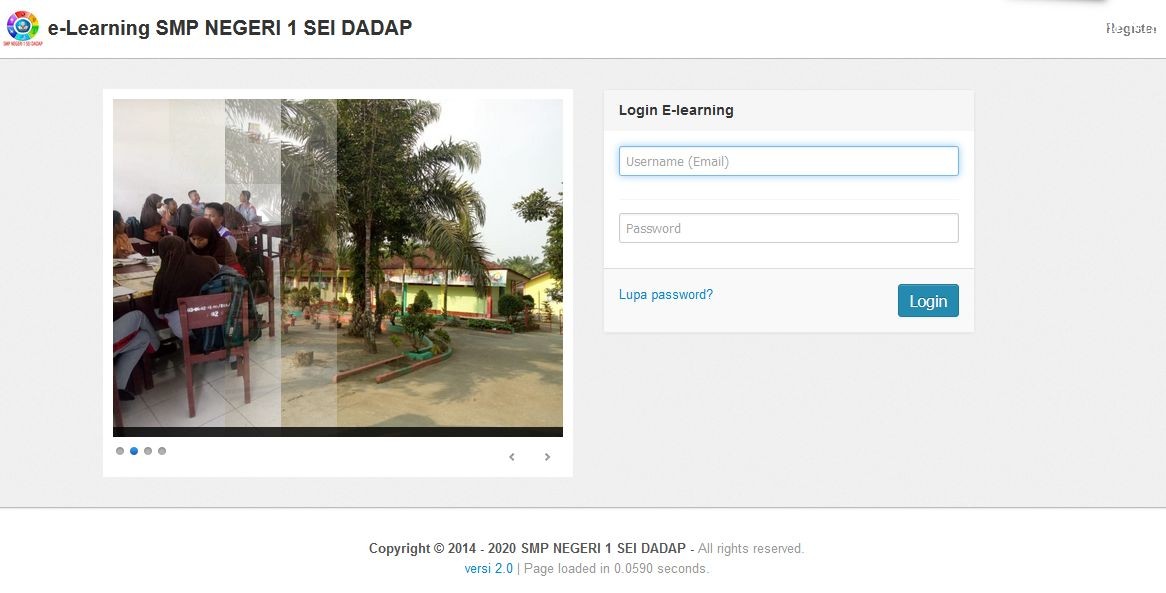Click the All rights reserved footer text
This screenshot has height=593, width=1166.
(751, 548)
